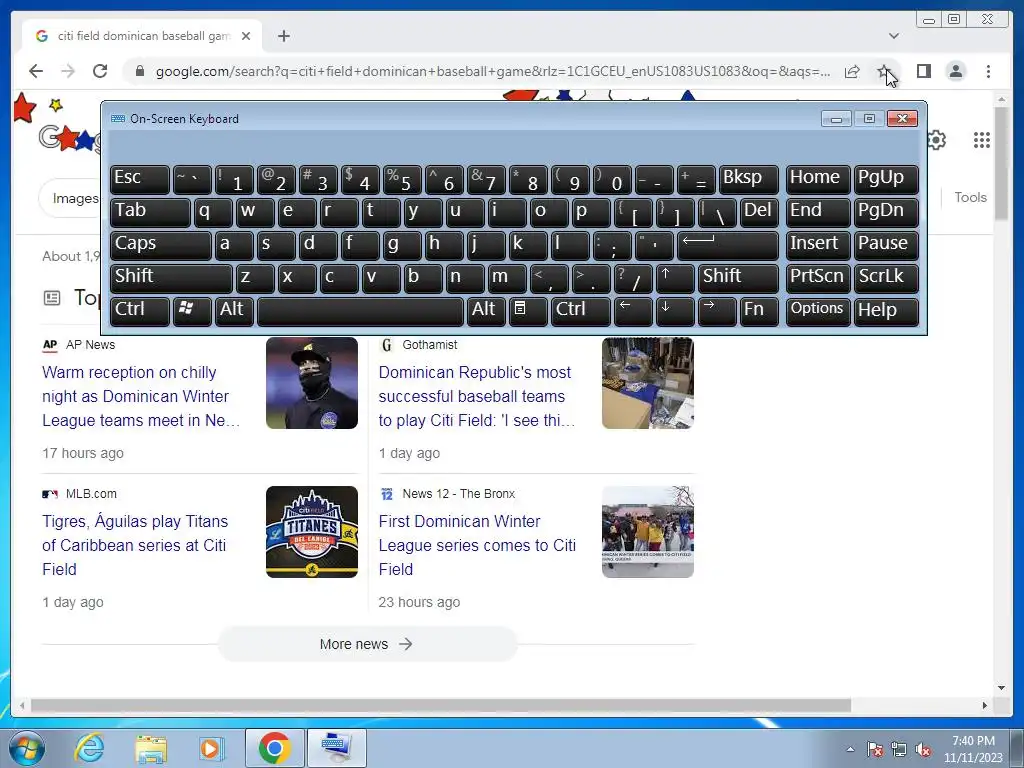Screen dimensions: 1024x768
Task: Click the Tab key on keyboard
Action: click(150, 212)
